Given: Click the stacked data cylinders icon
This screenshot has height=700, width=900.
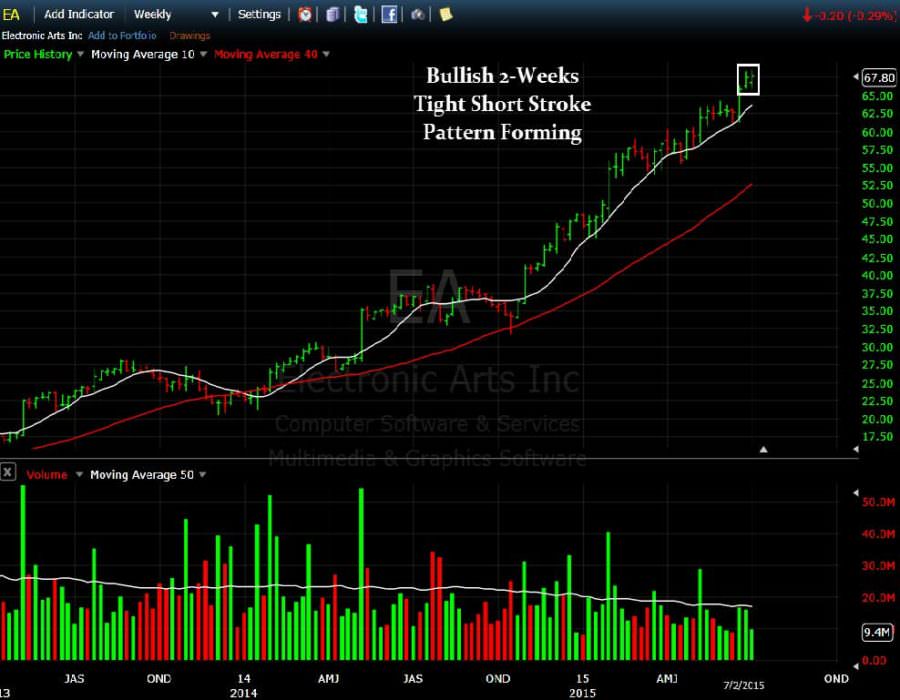Looking at the screenshot, I should tap(333, 14).
